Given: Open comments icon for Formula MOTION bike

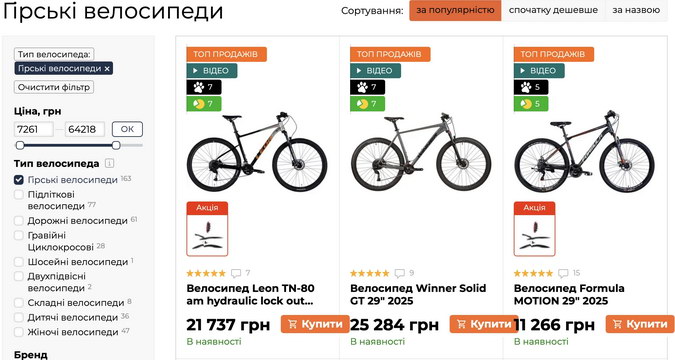Looking at the screenshot, I should point(563,273).
